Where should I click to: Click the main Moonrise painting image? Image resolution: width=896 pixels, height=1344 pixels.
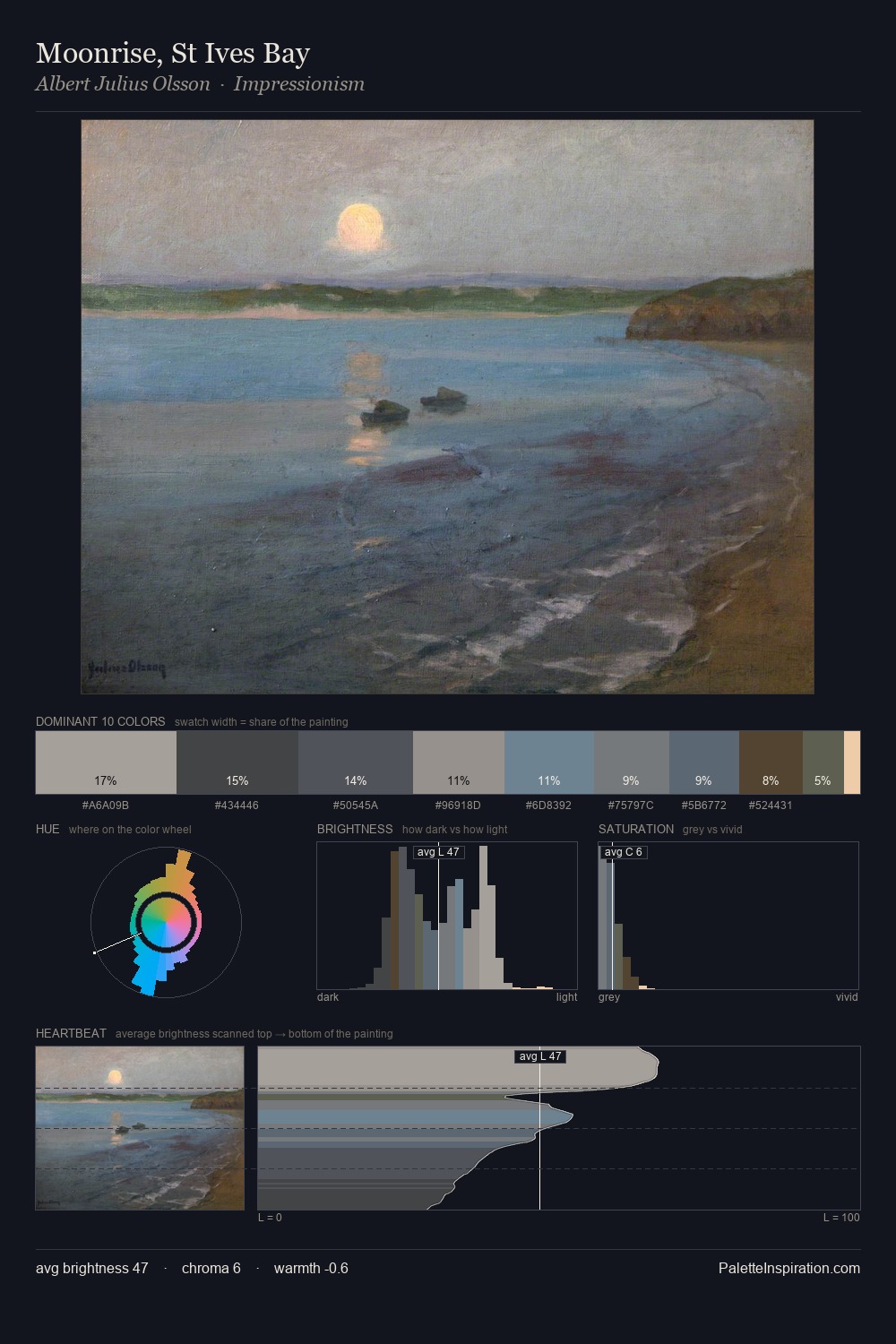(x=447, y=407)
